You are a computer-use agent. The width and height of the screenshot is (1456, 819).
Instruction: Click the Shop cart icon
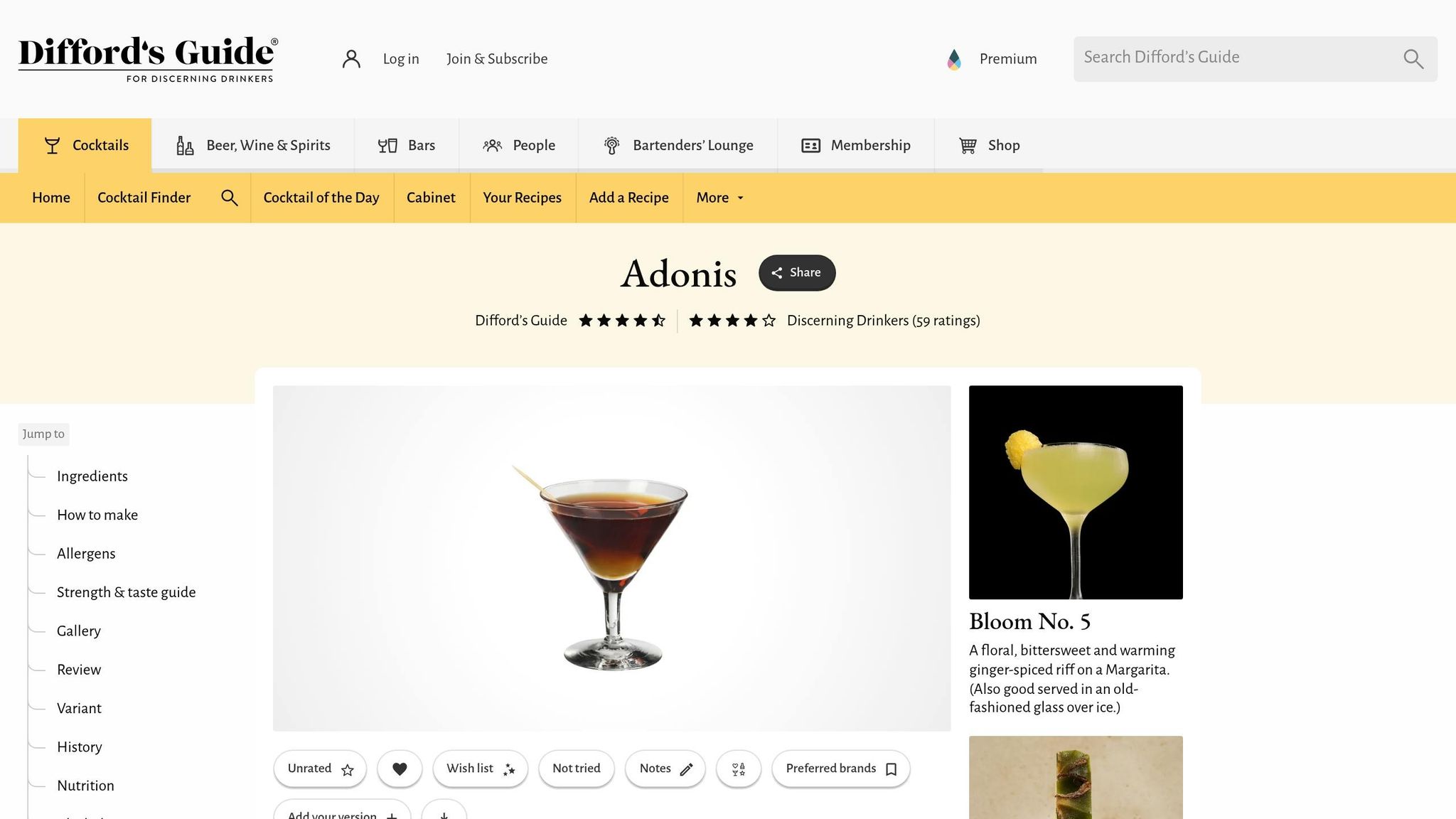[x=968, y=146]
